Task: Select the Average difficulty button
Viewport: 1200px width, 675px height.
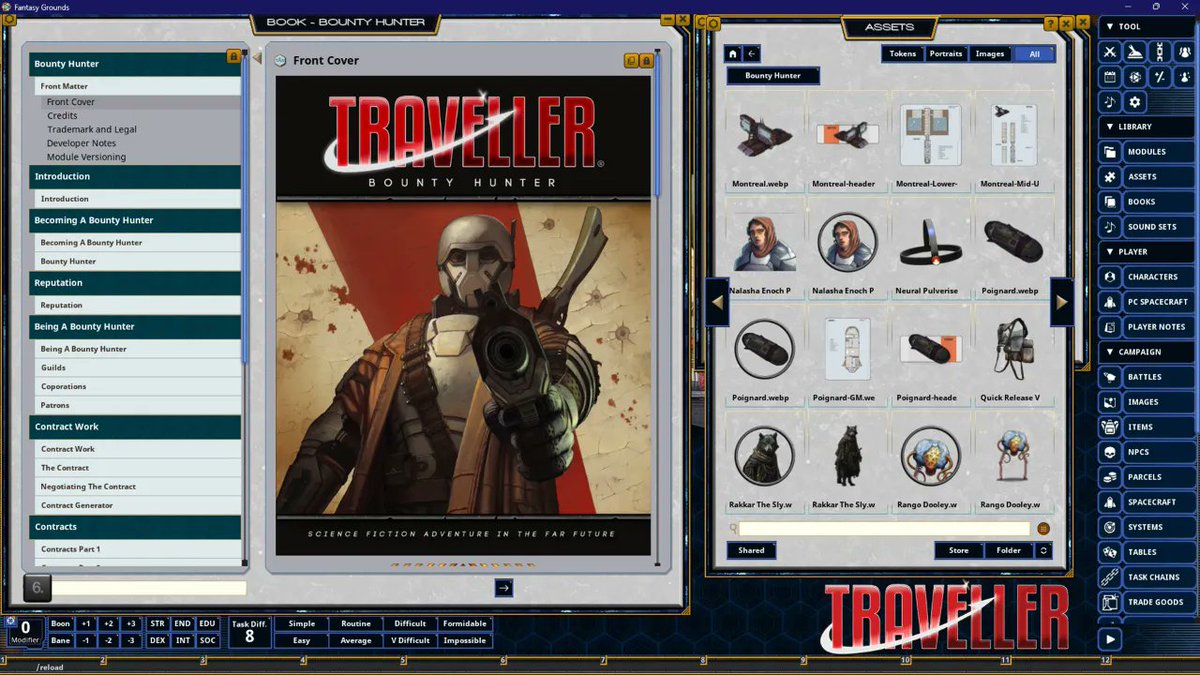Action: (356, 640)
